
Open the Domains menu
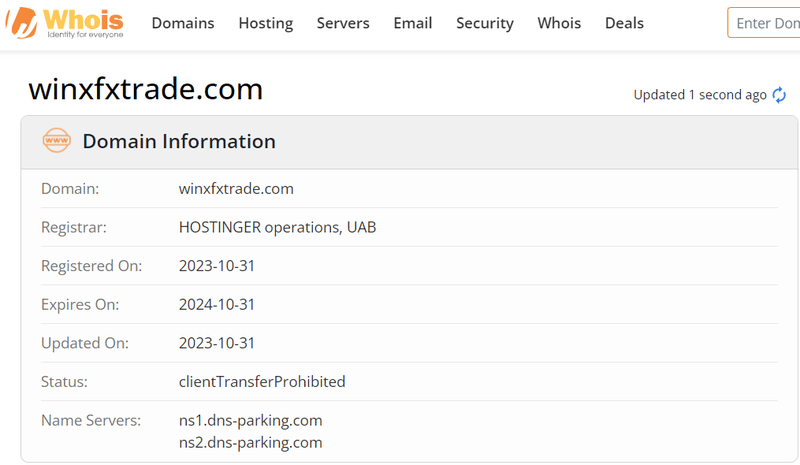(183, 23)
